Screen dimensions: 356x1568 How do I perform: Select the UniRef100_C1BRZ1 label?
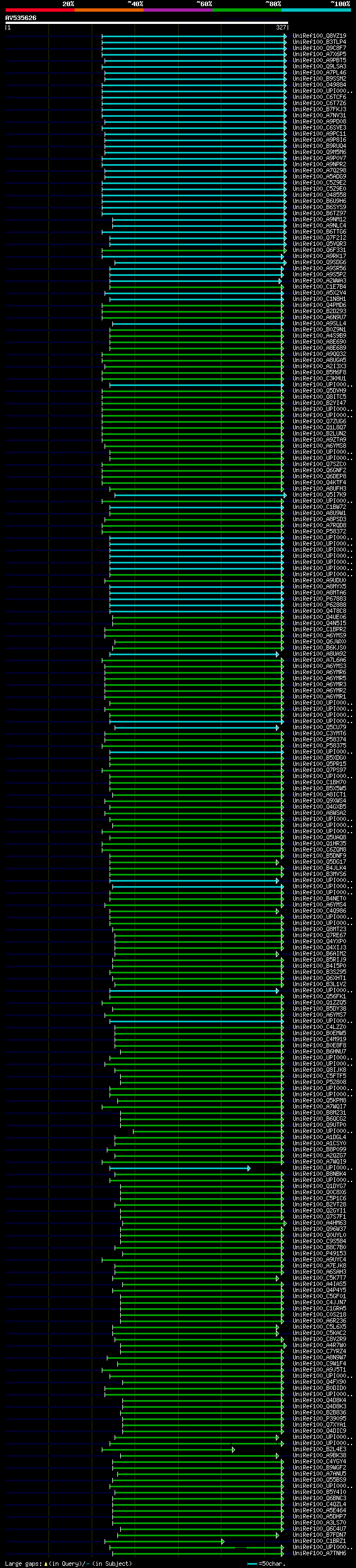pos(319,1541)
